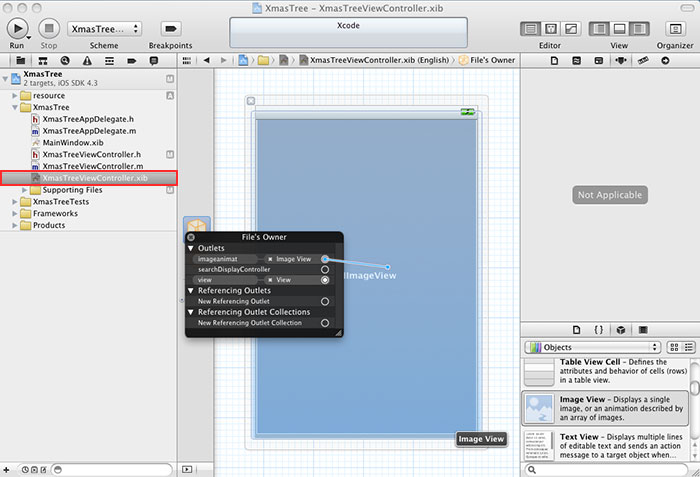Viewport: 700px width, 477px height.
Task: Open related files menu in jump bar
Action: [x=187, y=60]
